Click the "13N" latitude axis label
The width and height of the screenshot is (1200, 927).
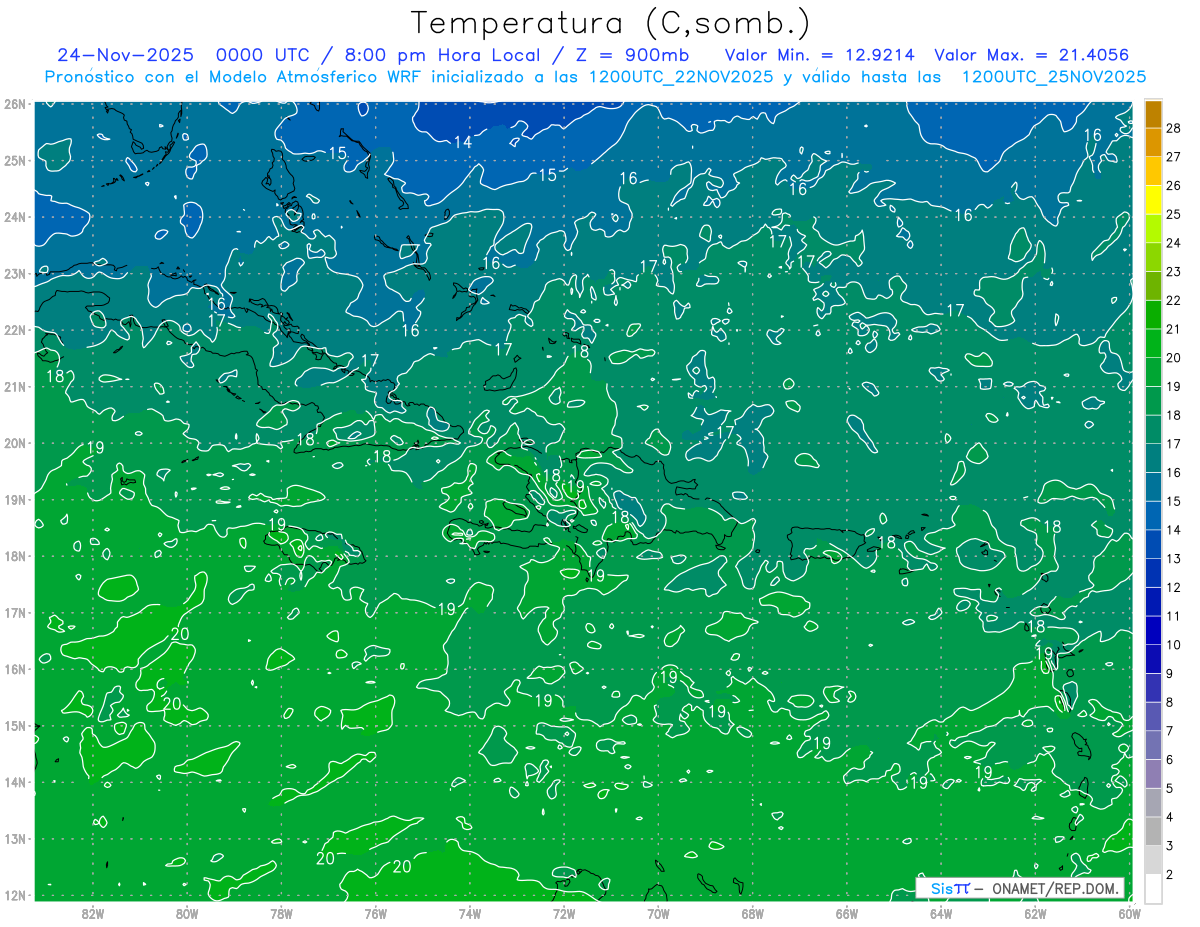pyautogui.click(x=14, y=838)
